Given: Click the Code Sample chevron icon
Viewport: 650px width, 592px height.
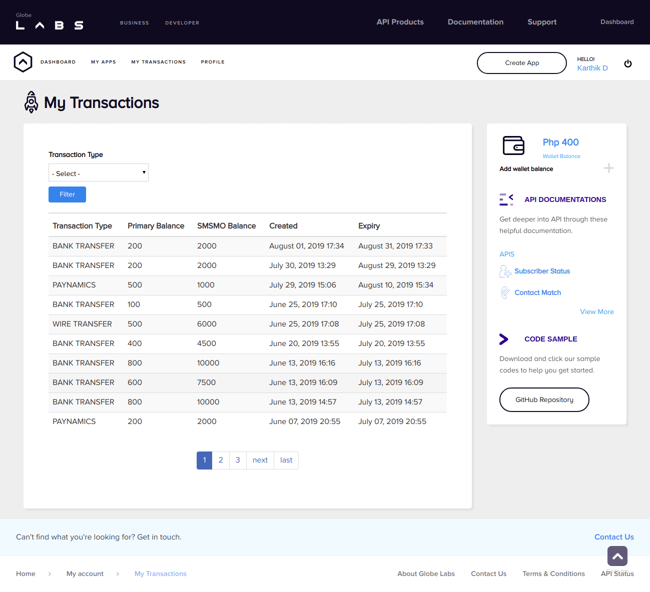Looking at the screenshot, I should (503, 339).
